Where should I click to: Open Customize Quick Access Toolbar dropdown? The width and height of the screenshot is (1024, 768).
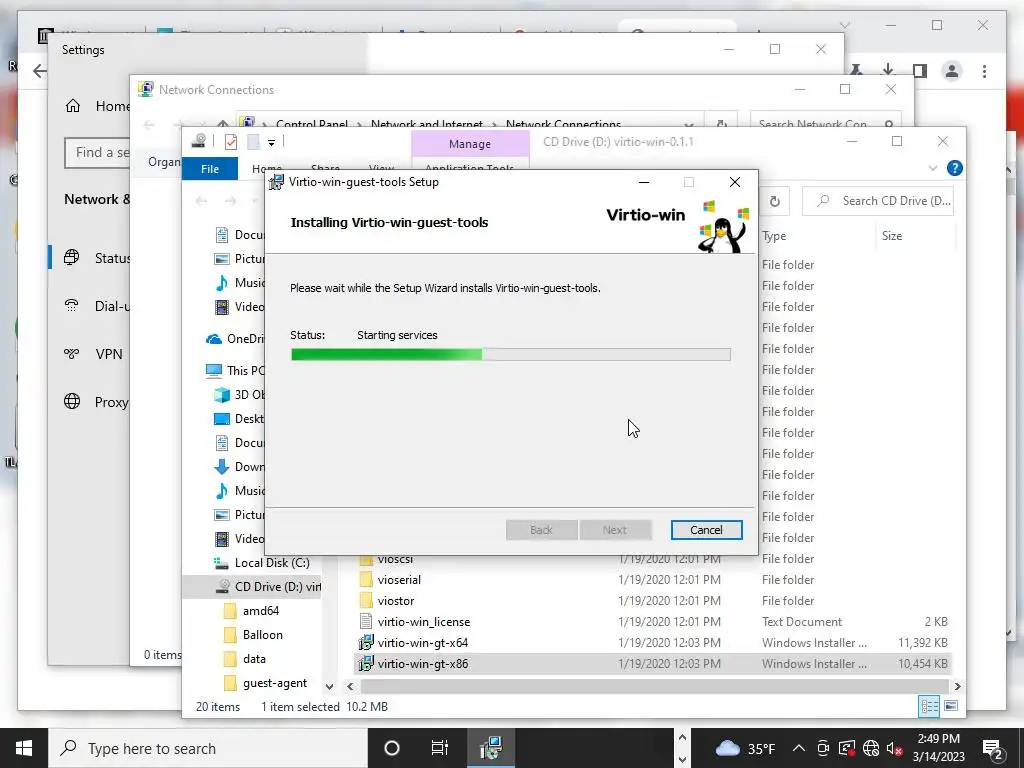coord(271,142)
